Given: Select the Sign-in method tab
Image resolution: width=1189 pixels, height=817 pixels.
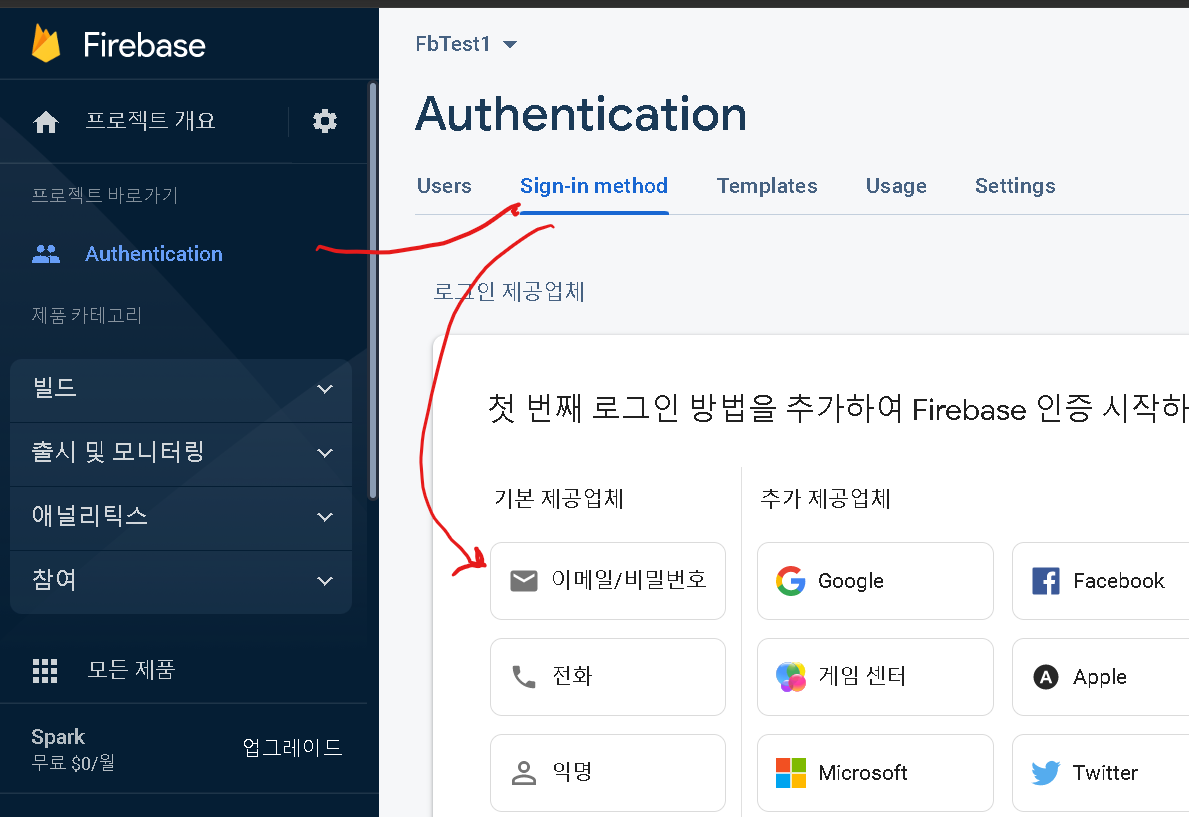Looking at the screenshot, I should click(x=594, y=186).
